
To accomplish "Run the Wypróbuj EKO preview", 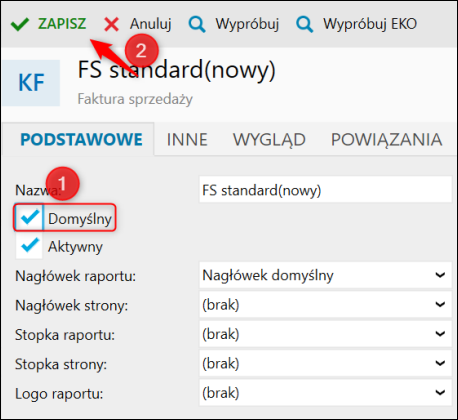I will (370, 24).
